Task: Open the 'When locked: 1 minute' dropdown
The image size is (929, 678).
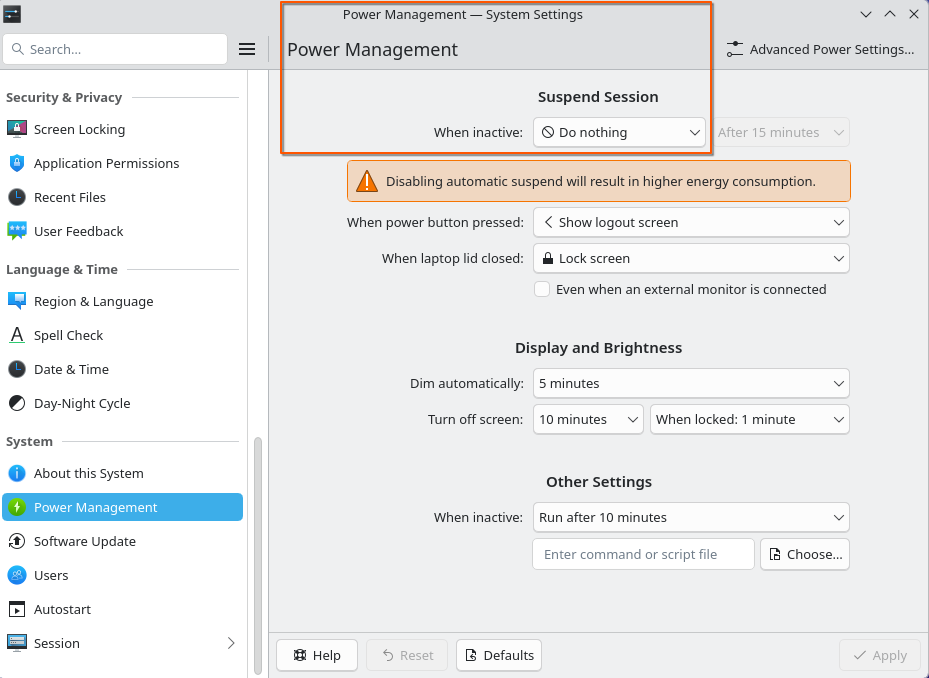Action: [749, 419]
